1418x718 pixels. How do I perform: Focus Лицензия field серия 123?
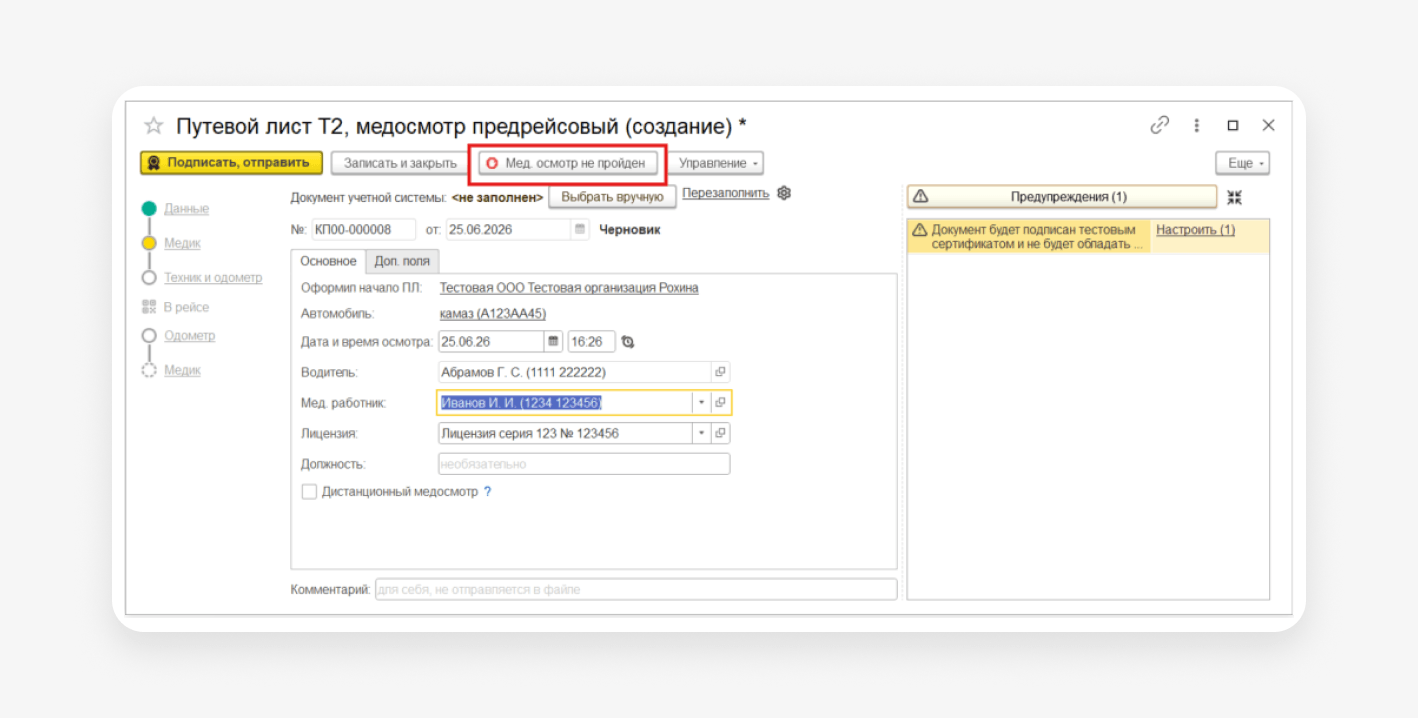coord(566,433)
